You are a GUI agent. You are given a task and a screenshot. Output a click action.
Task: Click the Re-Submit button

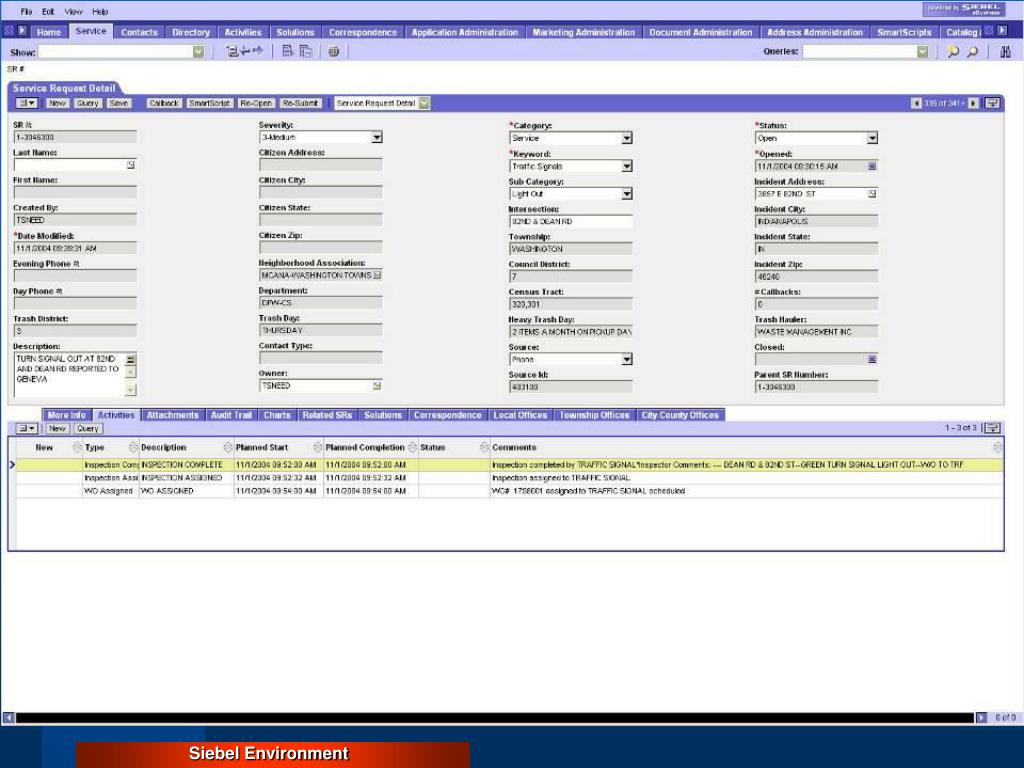click(x=300, y=103)
